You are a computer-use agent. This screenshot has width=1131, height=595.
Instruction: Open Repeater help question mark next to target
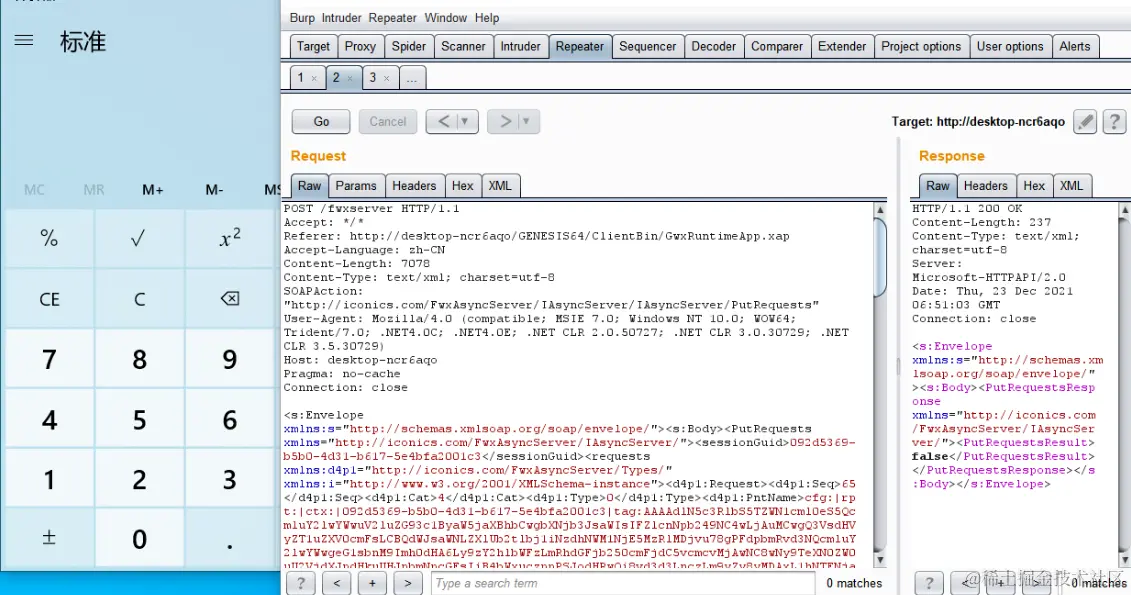point(1114,121)
